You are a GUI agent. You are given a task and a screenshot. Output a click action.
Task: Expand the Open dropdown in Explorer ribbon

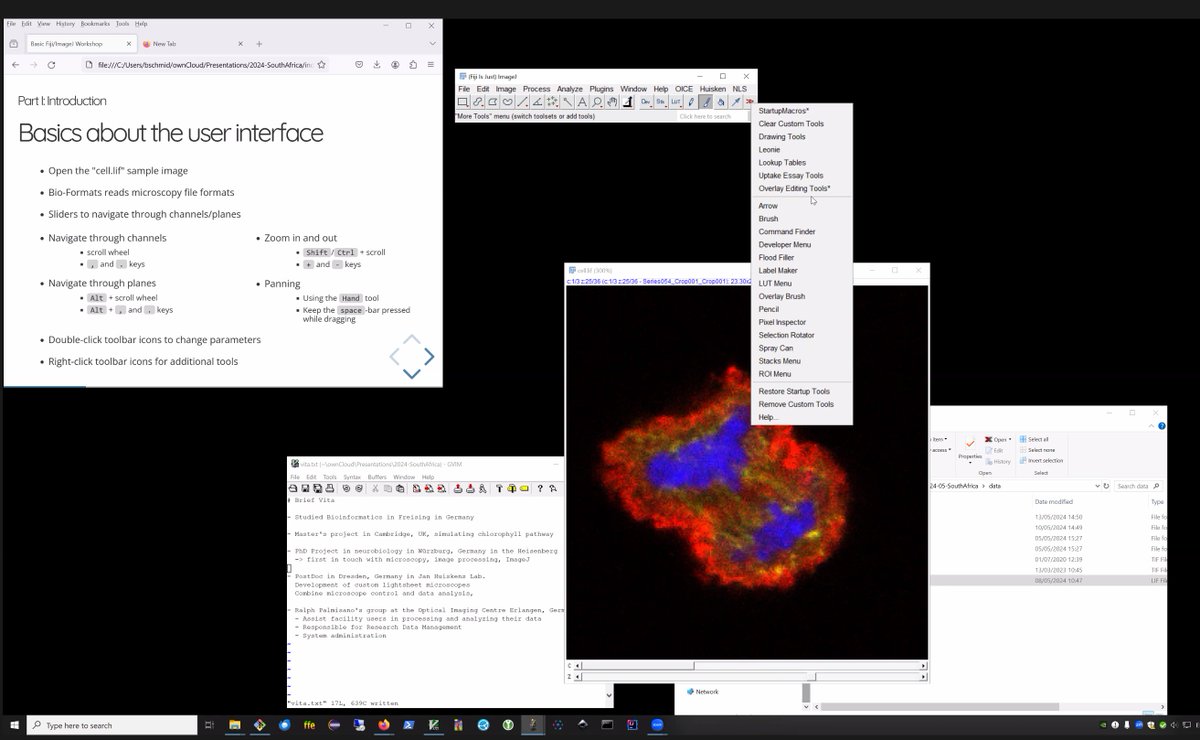1009,439
